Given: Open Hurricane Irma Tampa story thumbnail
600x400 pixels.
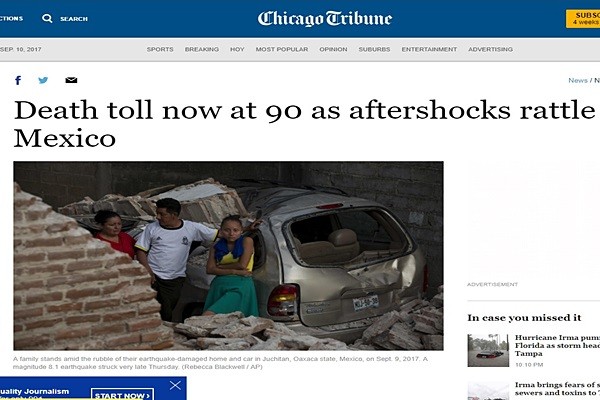Looking at the screenshot, I should [x=488, y=350].
